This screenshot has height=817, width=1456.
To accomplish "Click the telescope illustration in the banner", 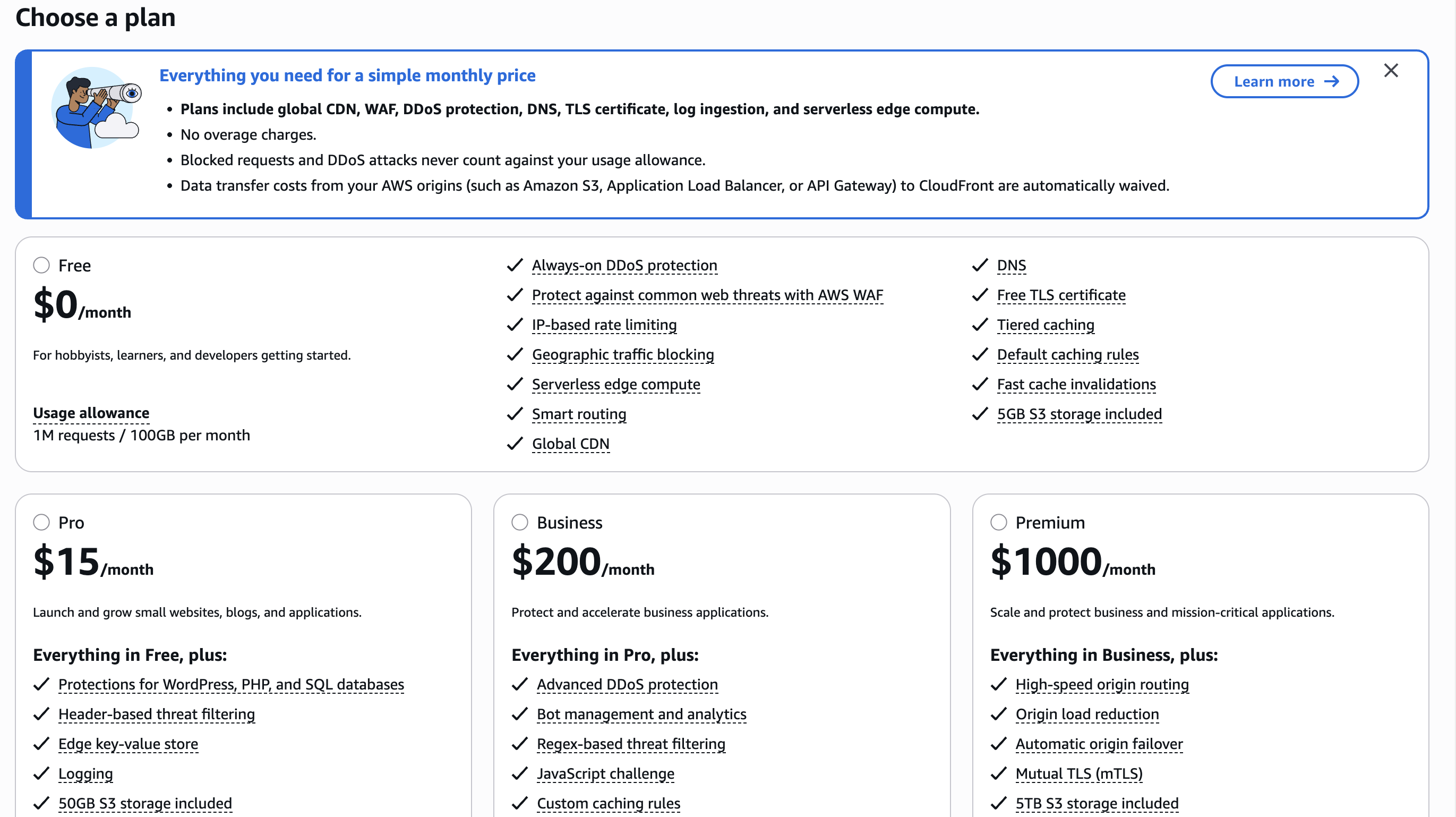I will pos(96,107).
